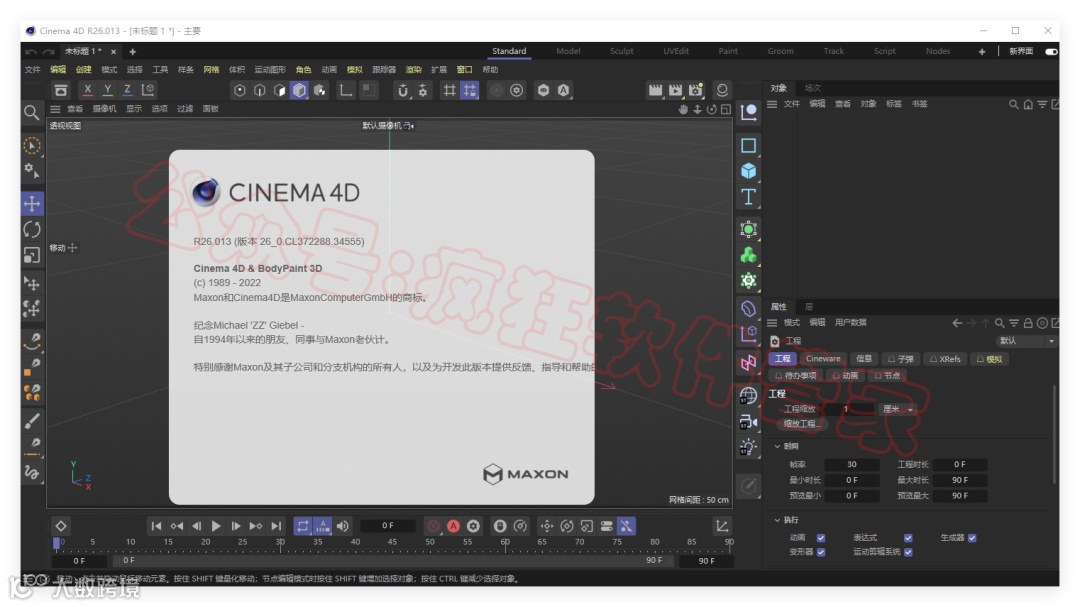Switch the 新界面 toggle
This screenshot has width=1080, height=607.
[x=1051, y=52]
